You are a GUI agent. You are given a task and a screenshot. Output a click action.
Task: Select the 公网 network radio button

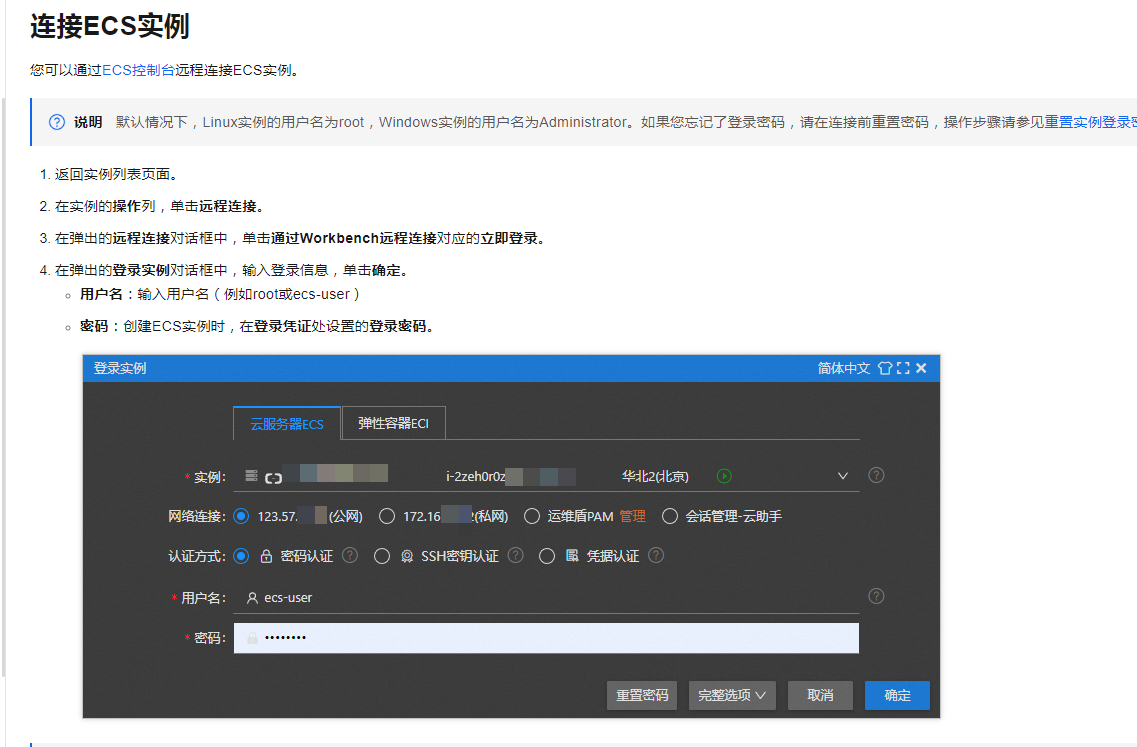tap(241, 516)
